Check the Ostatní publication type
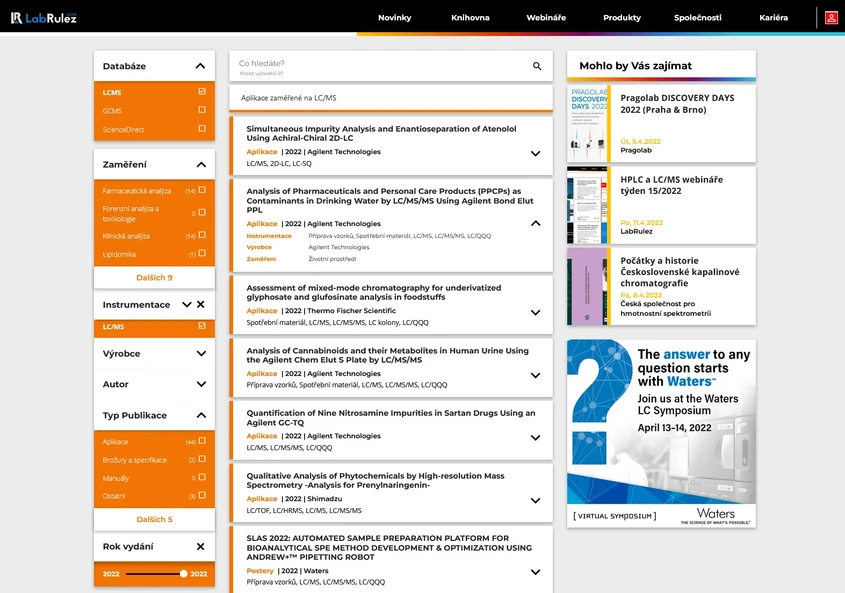 (x=202, y=495)
